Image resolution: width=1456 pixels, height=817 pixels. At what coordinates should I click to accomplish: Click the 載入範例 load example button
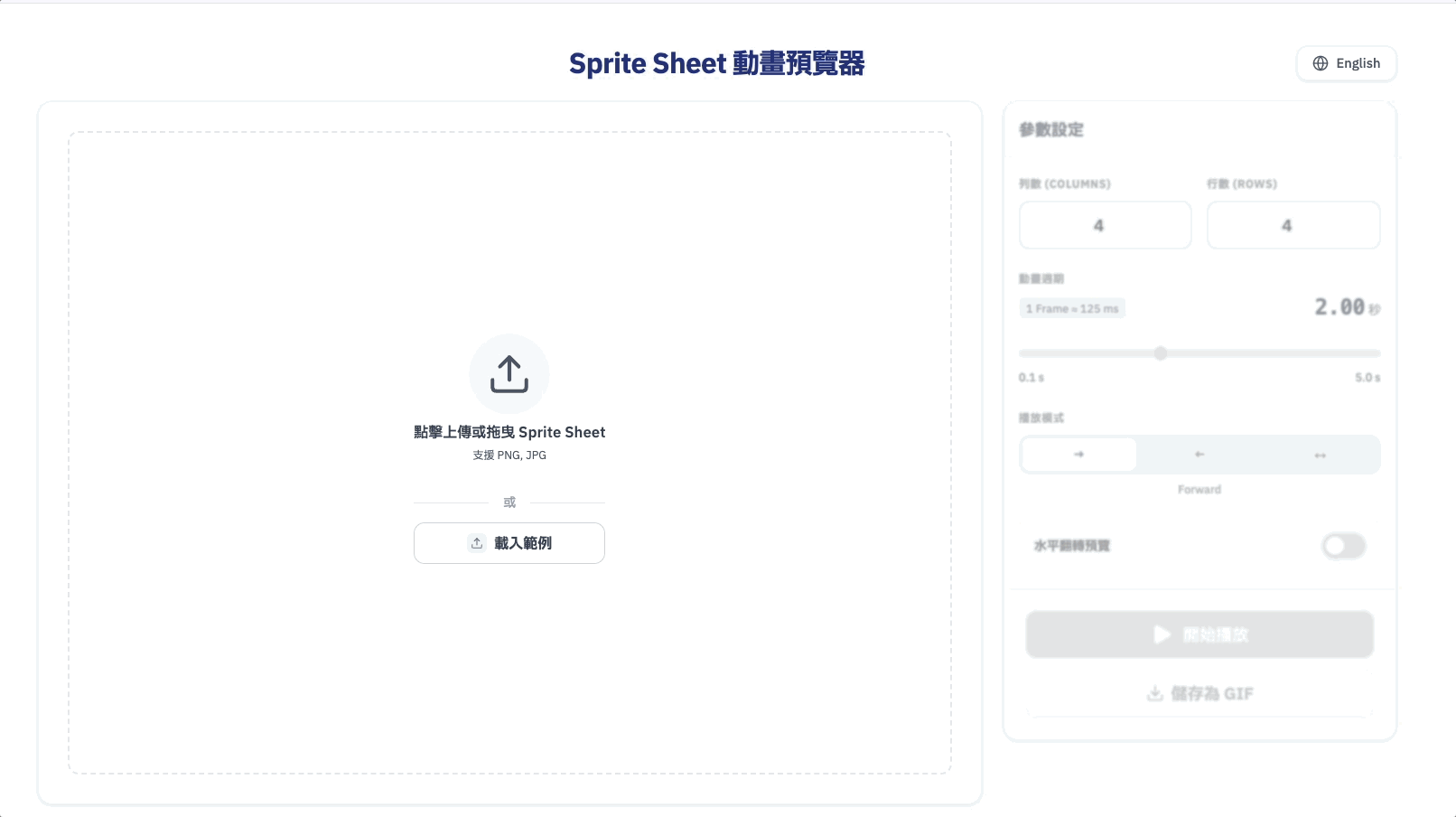coord(509,543)
